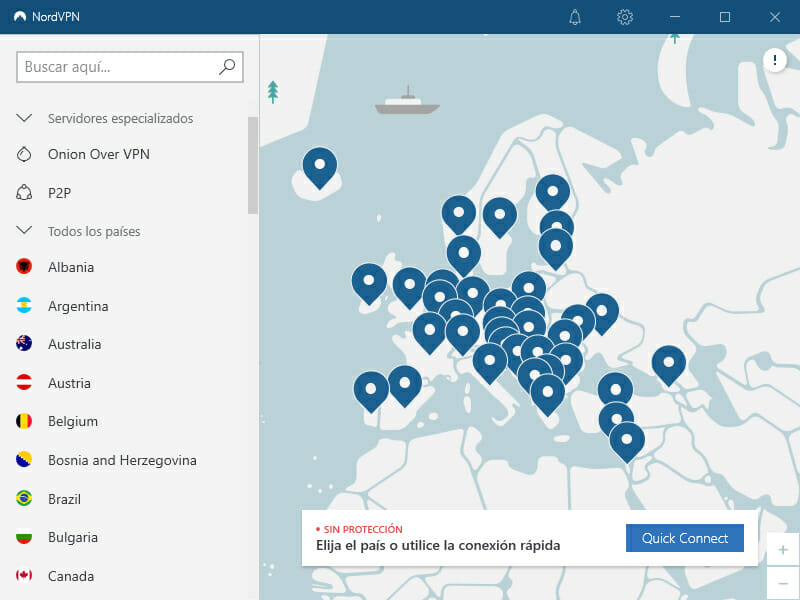The height and width of the screenshot is (600, 800).
Task: Select the Iceland map pin
Action: (x=320, y=168)
